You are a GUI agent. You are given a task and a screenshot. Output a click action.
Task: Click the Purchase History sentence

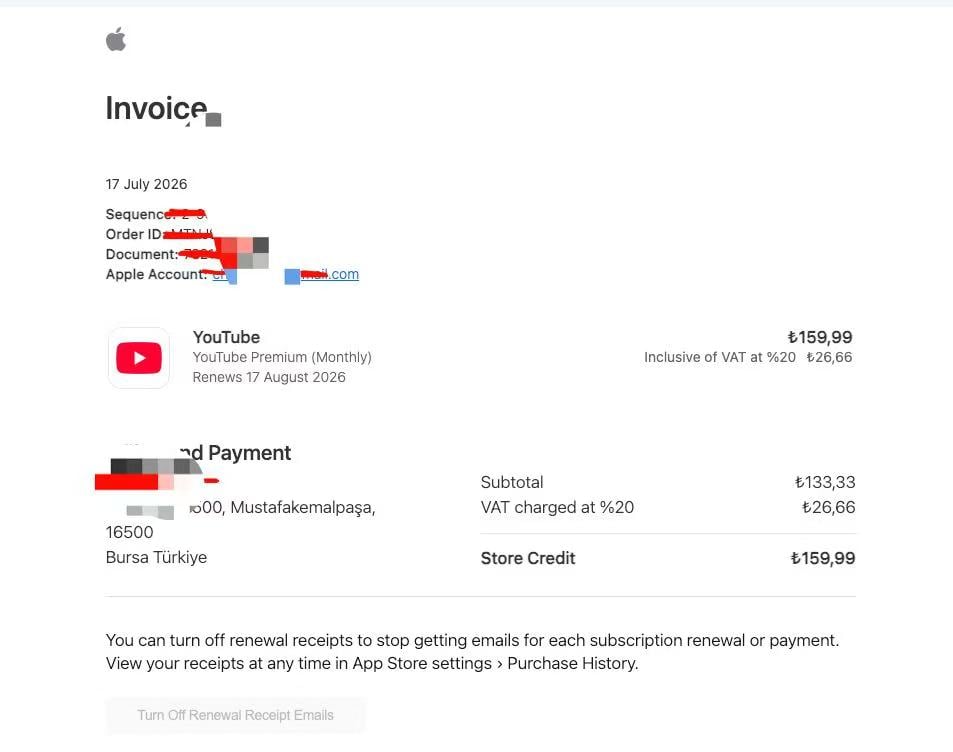pyautogui.click(x=372, y=663)
